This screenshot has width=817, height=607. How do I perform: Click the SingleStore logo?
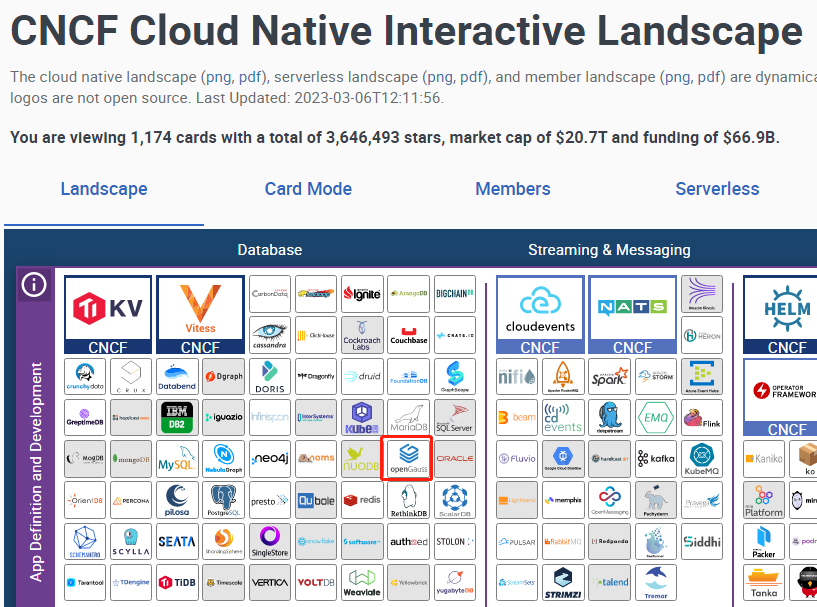pos(270,541)
